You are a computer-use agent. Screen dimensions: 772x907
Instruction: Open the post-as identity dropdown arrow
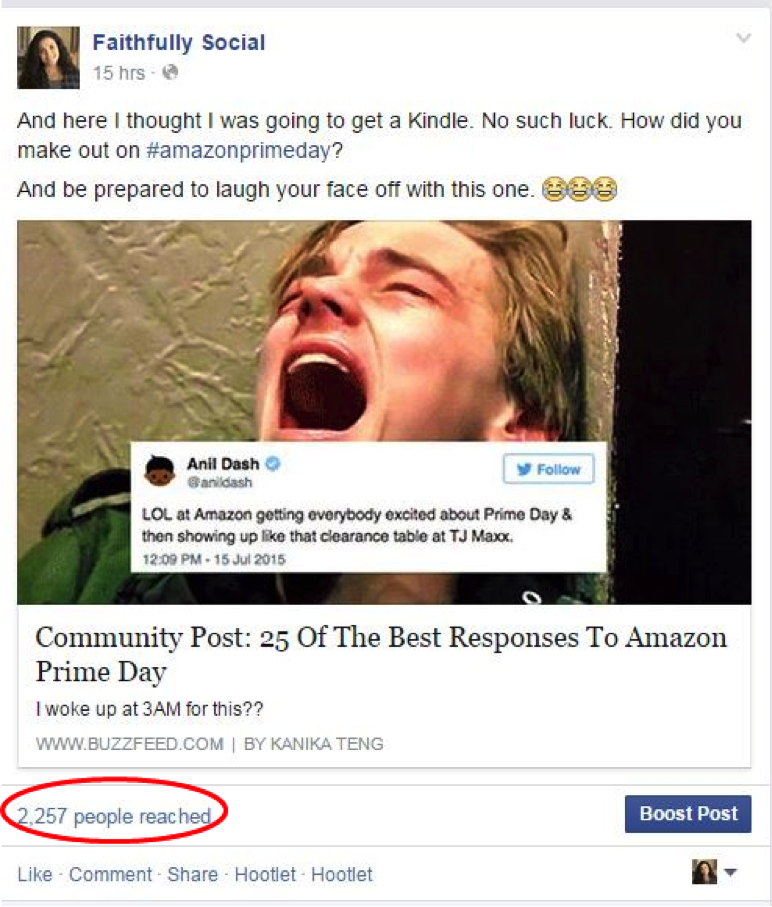pos(730,872)
